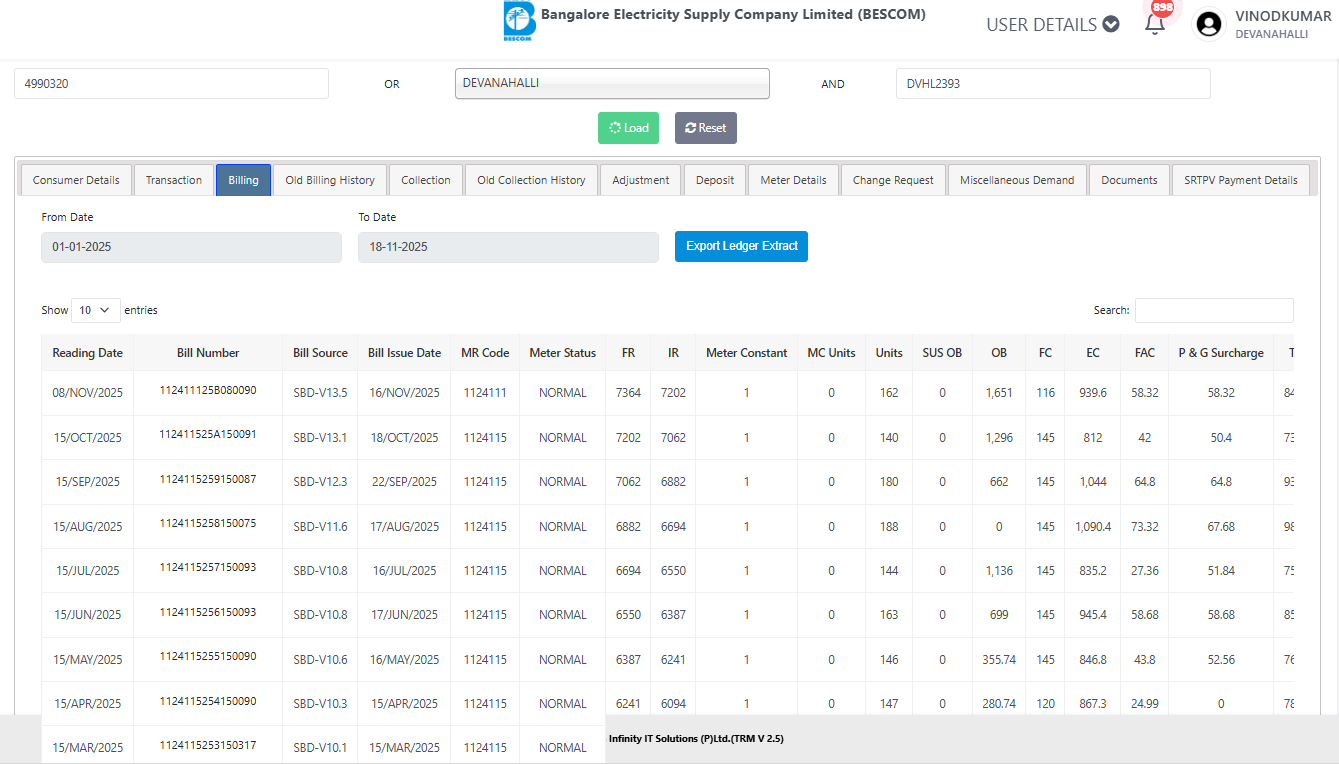Click the From Date field

(x=191, y=247)
